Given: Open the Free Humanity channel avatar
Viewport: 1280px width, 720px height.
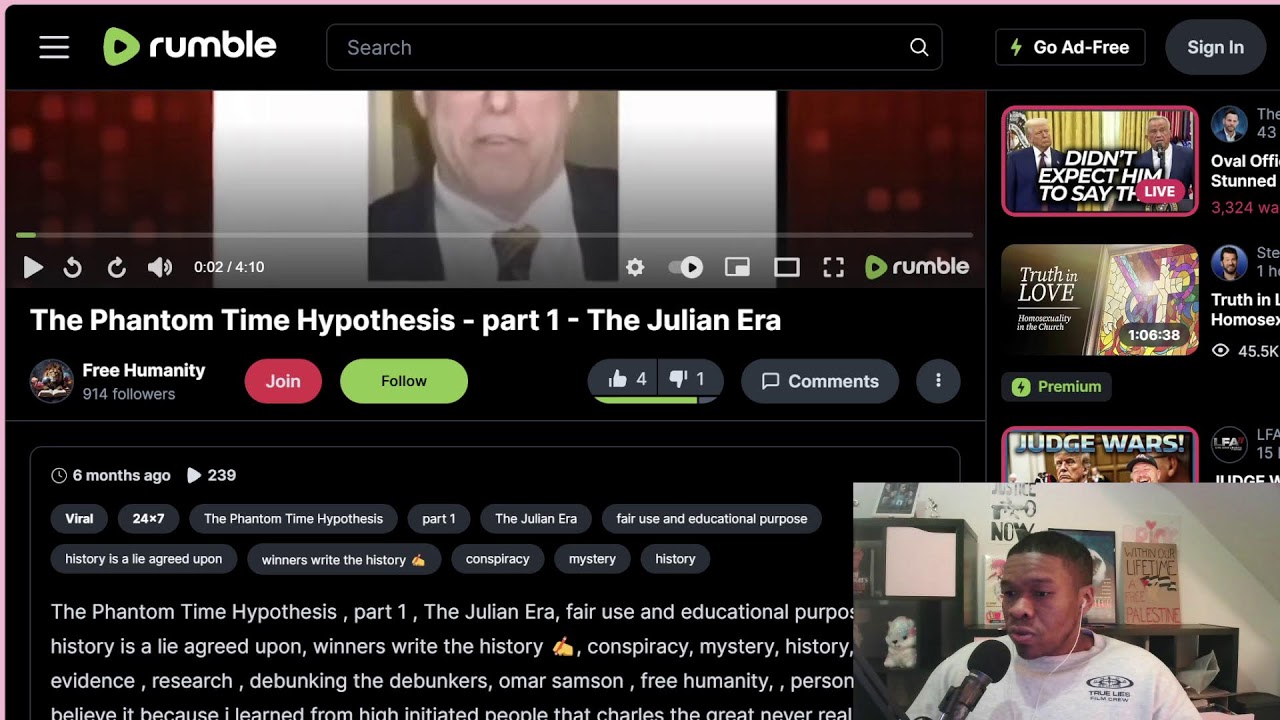Looking at the screenshot, I should [52, 381].
